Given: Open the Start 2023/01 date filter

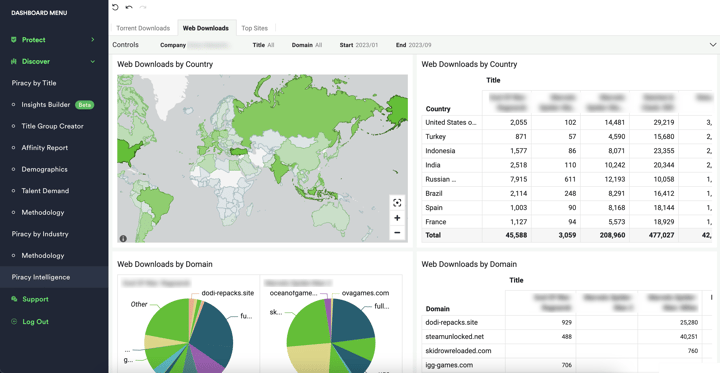Looking at the screenshot, I should [x=359, y=45].
